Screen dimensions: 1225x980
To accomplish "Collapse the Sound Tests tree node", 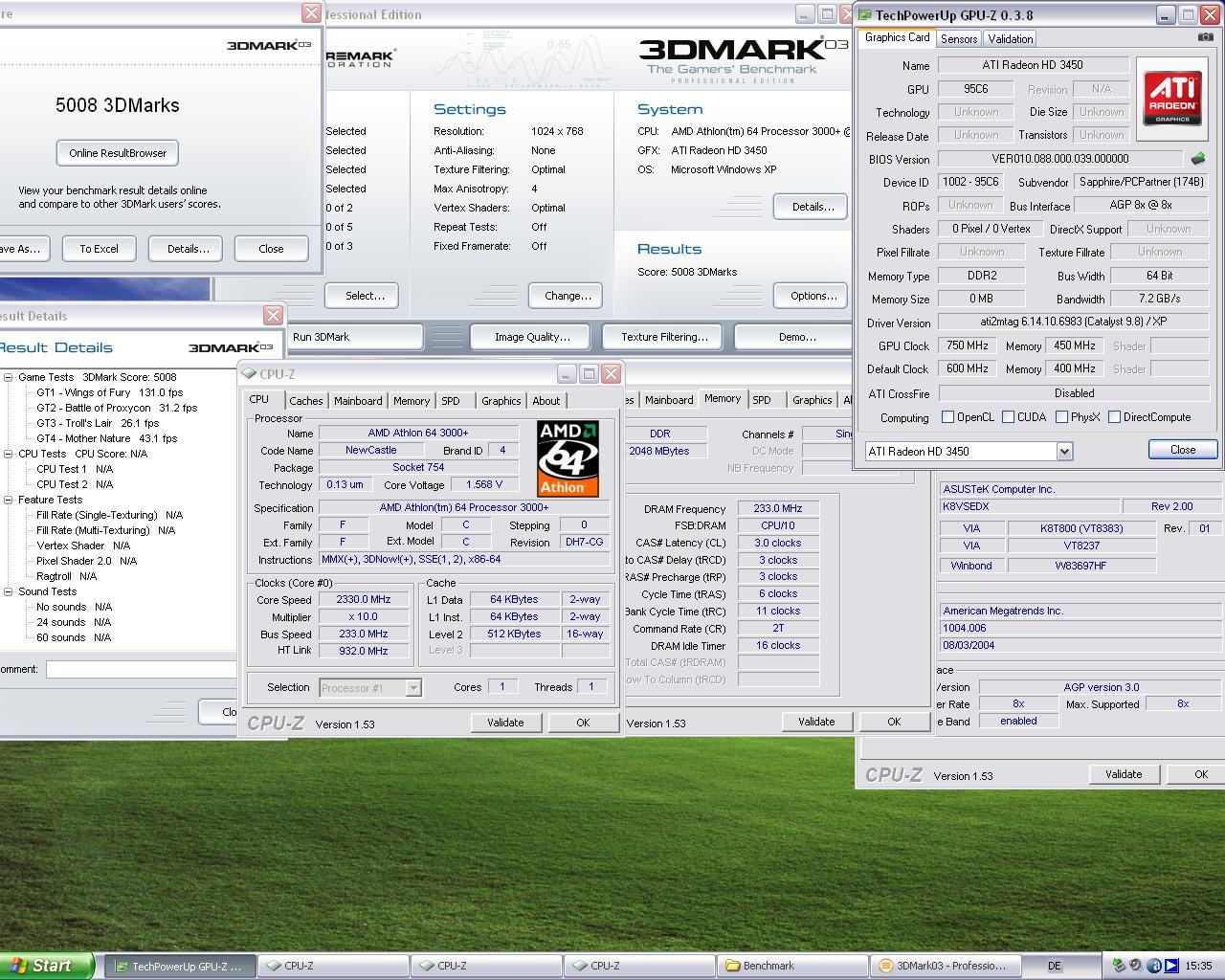I will [x=8, y=591].
